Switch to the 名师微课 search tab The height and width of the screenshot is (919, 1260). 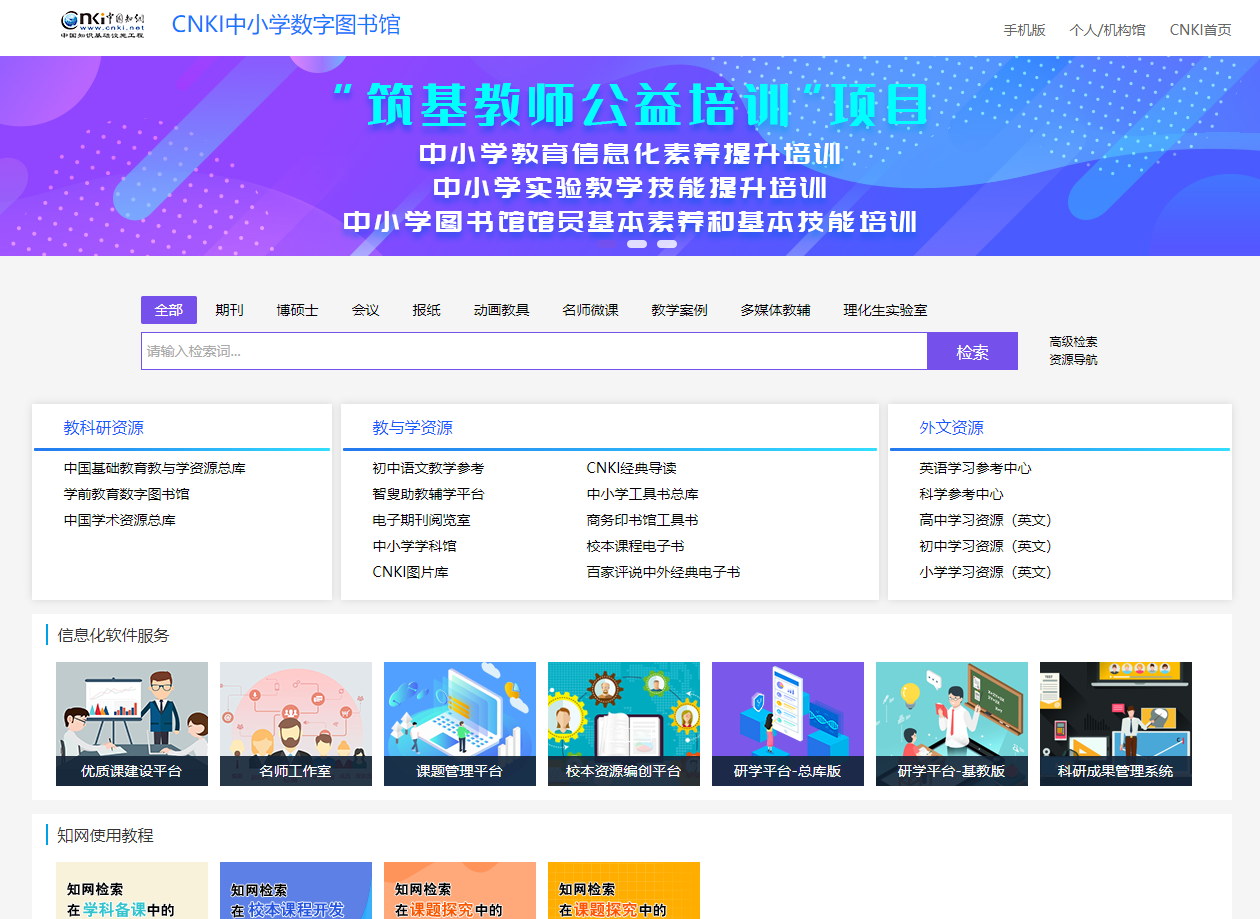click(590, 310)
